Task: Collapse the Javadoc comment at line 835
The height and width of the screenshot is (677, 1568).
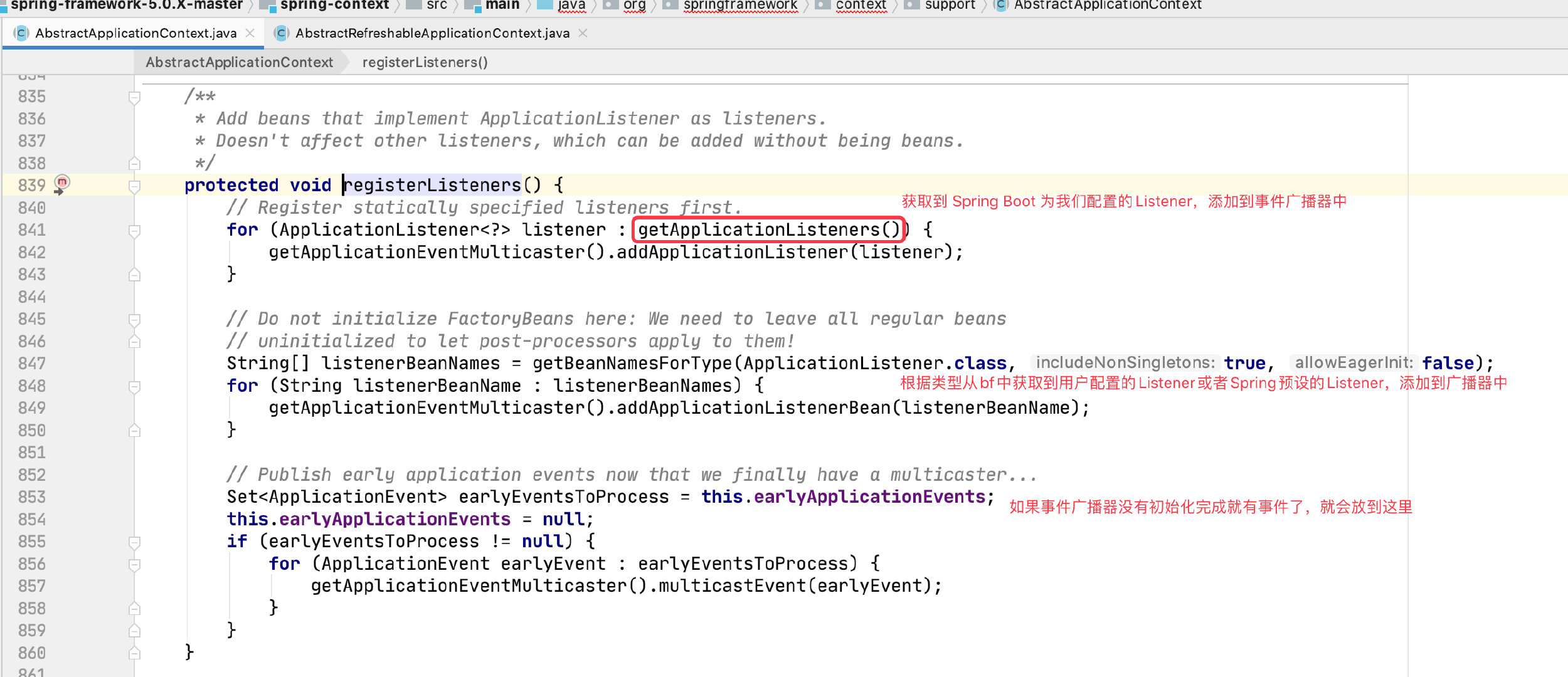Action: (x=134, y=98)
